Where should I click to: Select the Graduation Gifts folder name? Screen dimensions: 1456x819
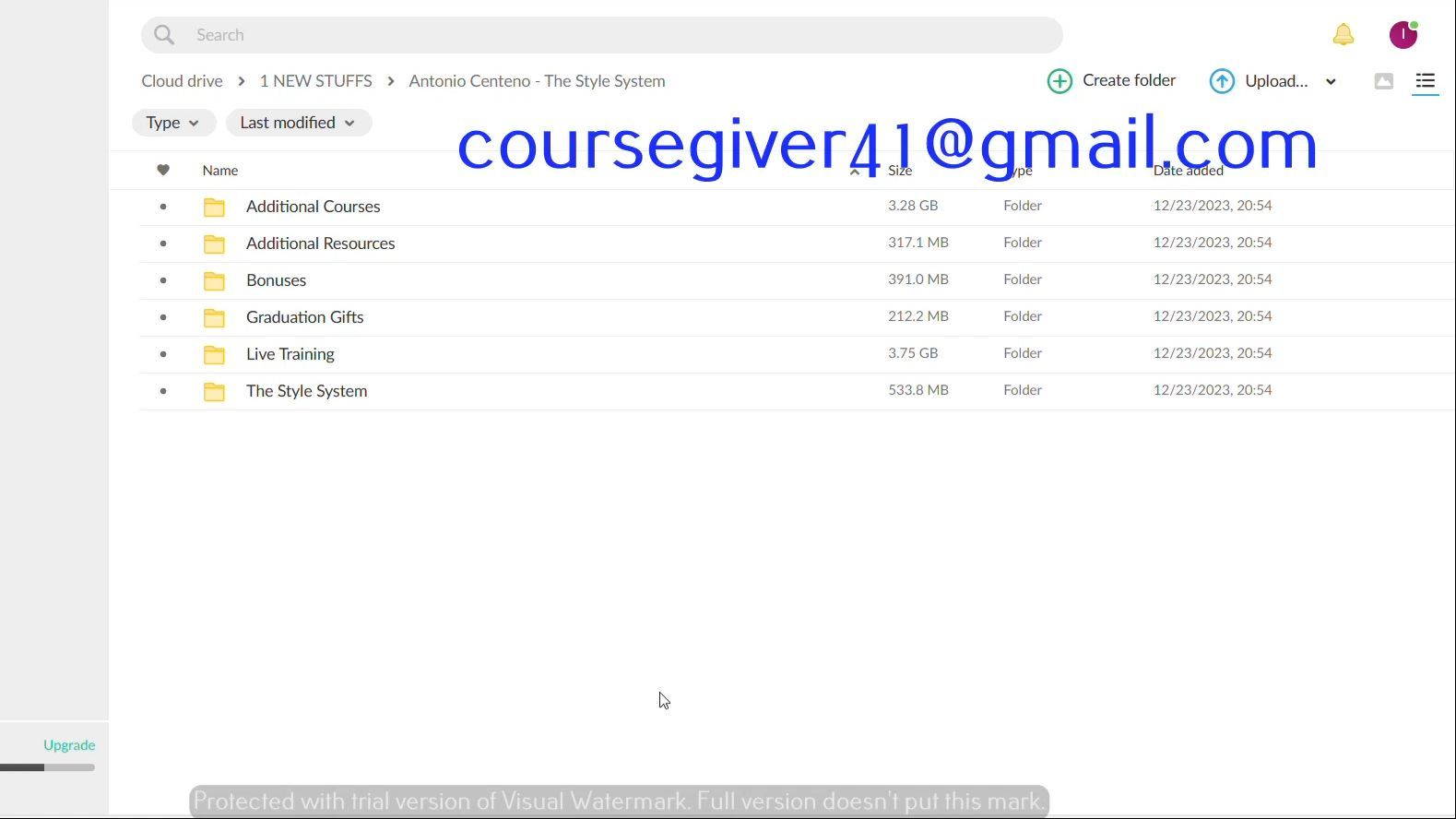[x=304, y=317]
